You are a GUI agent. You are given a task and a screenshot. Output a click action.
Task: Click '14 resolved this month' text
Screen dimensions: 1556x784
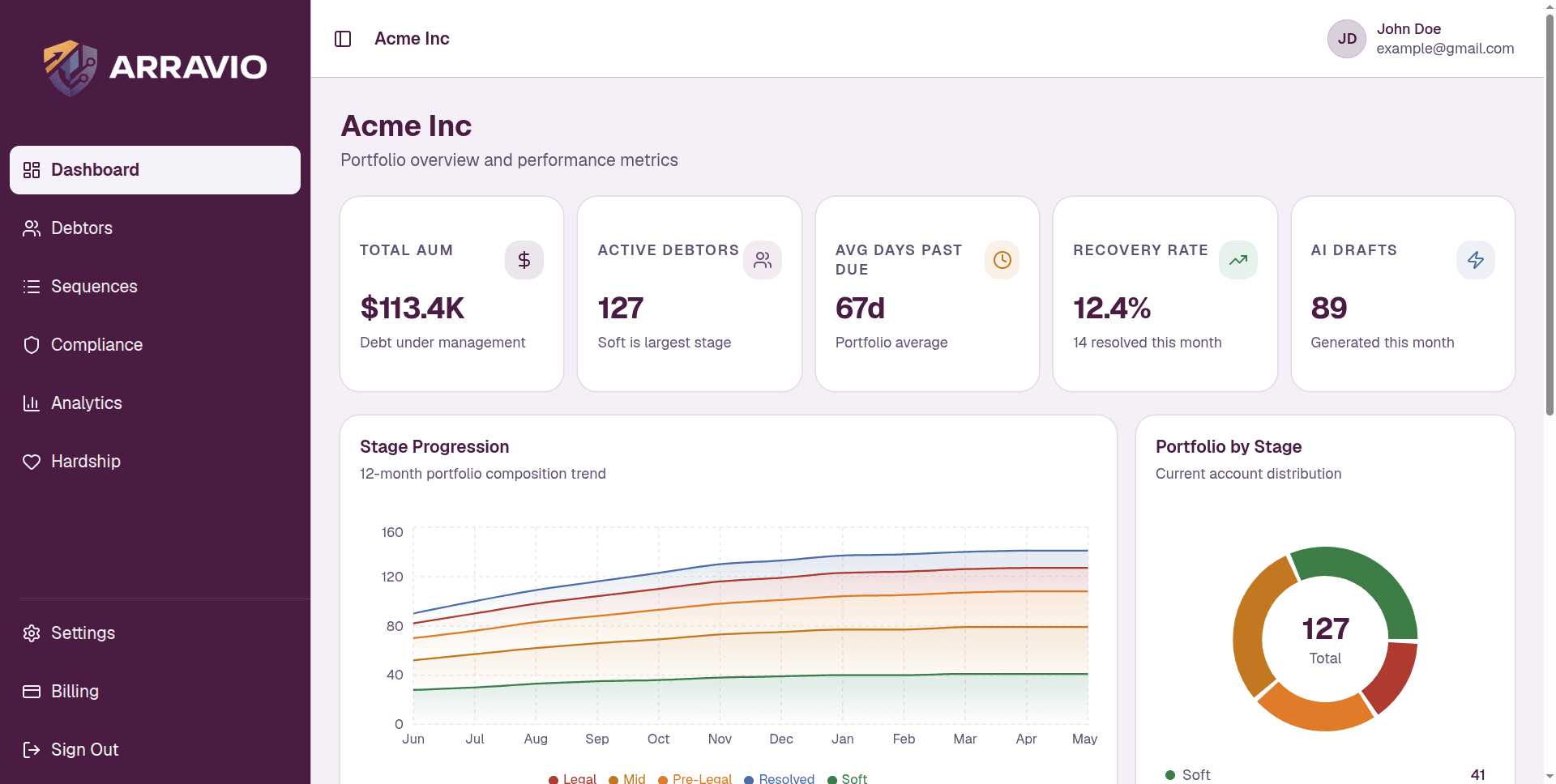point(1148,343)
